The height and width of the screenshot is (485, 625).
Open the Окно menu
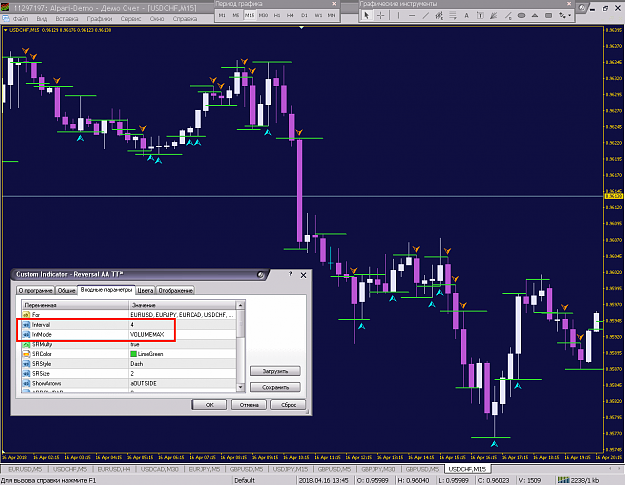(x=157, y=19)
